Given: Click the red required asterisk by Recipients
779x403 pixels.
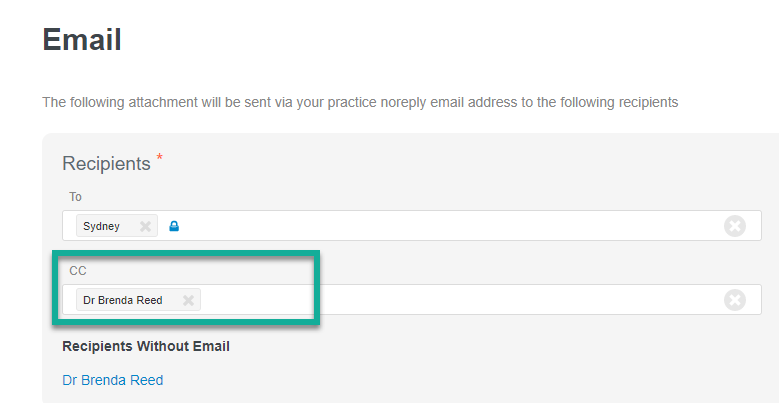Looking at the screenshot, I should click(159, 157).
